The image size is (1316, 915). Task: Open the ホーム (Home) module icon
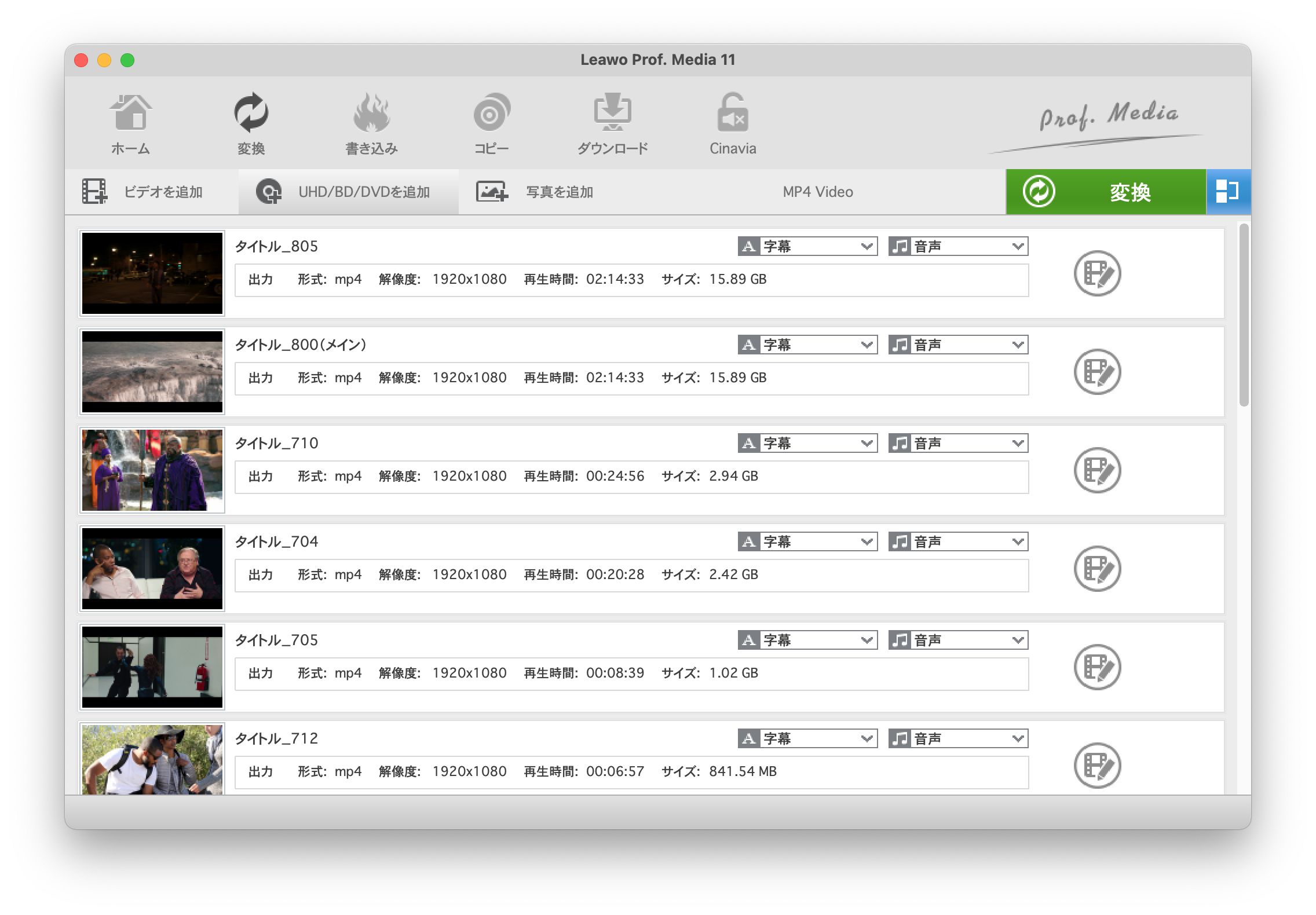[x=131, y=112]
